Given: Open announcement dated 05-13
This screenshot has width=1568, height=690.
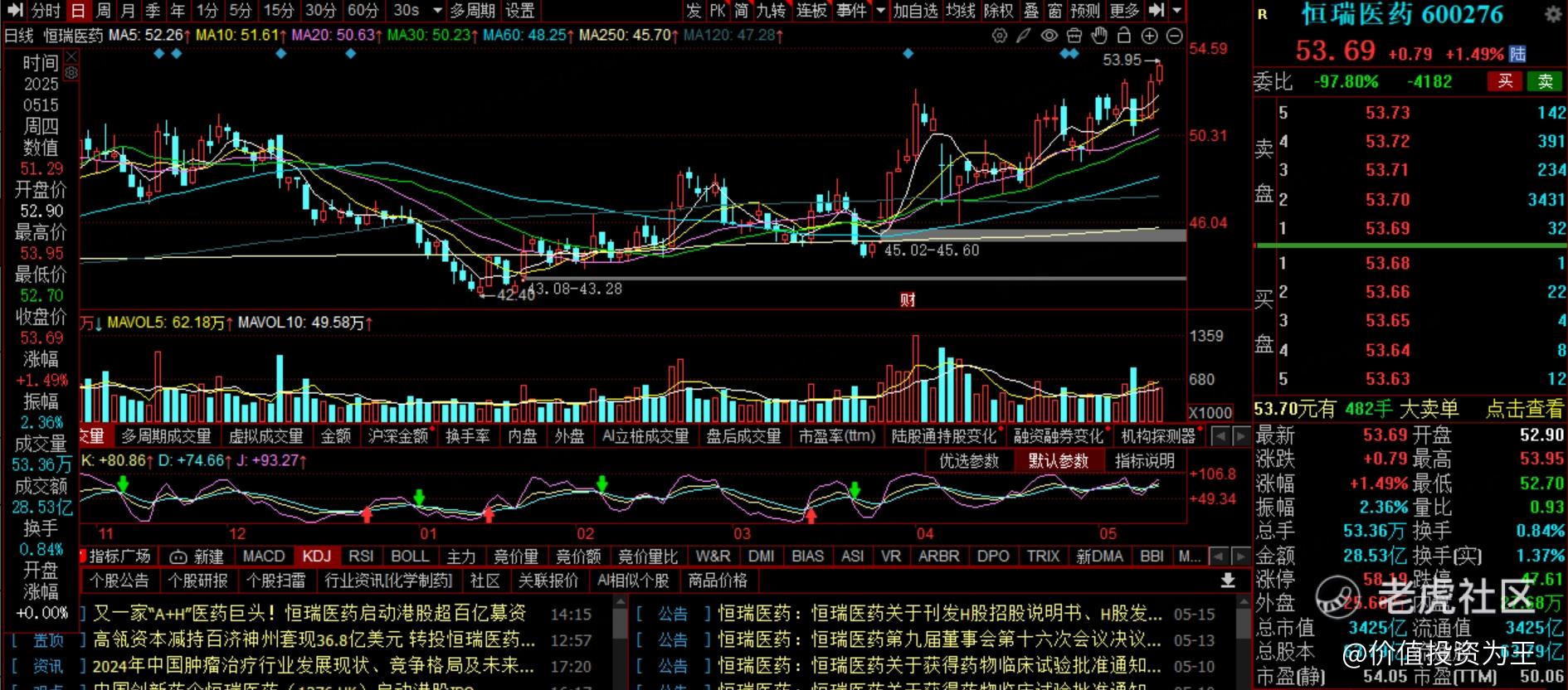Looking at the screenshot, I should [x=925, y=640].
